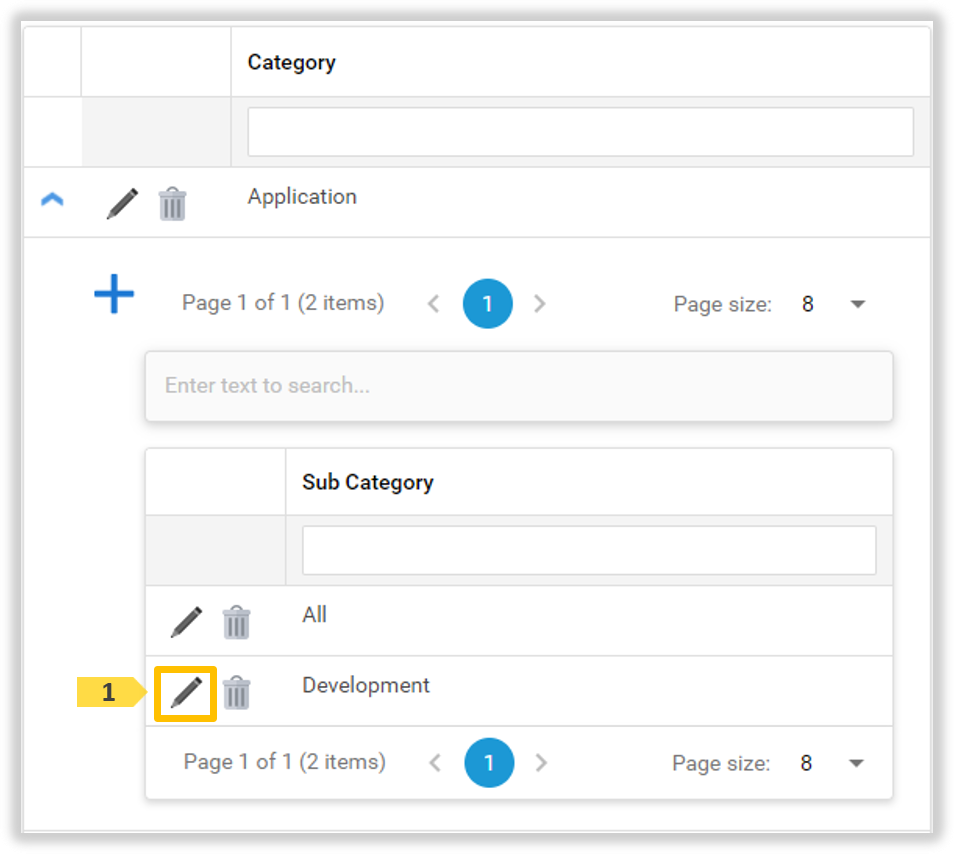Delete the All sub category row
954x854 pixels.
tap(236, 622)
